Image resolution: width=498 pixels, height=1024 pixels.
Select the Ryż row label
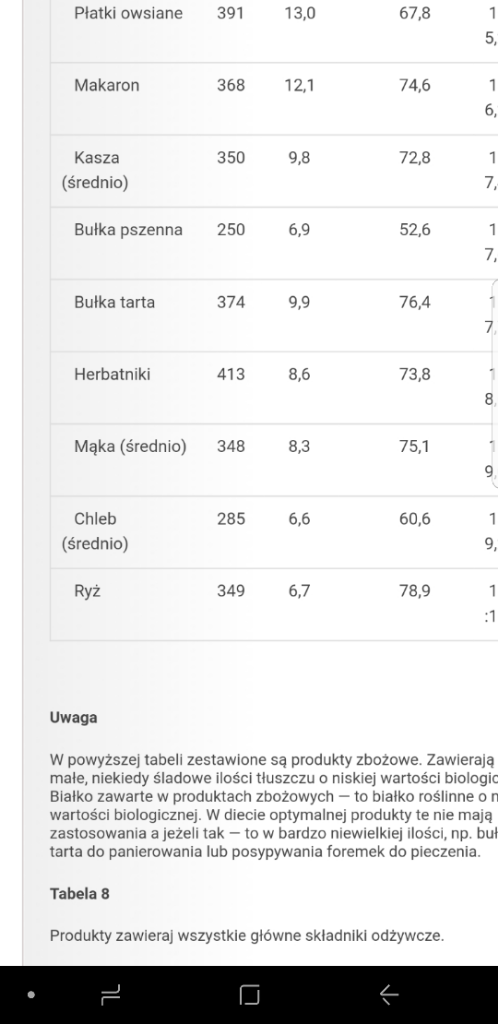click(87, 591)
